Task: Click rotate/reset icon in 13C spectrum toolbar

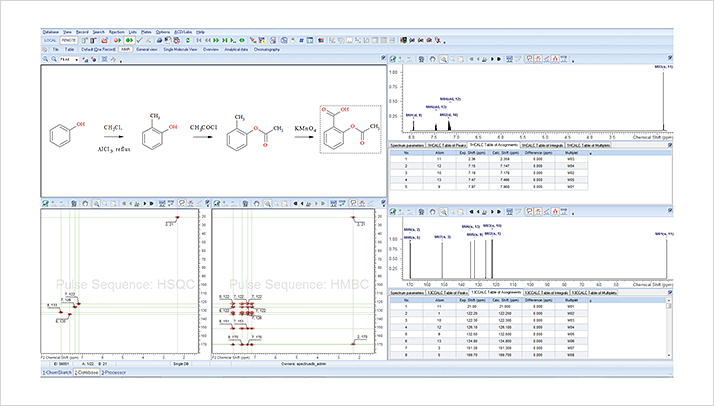Action: [433, 212]
